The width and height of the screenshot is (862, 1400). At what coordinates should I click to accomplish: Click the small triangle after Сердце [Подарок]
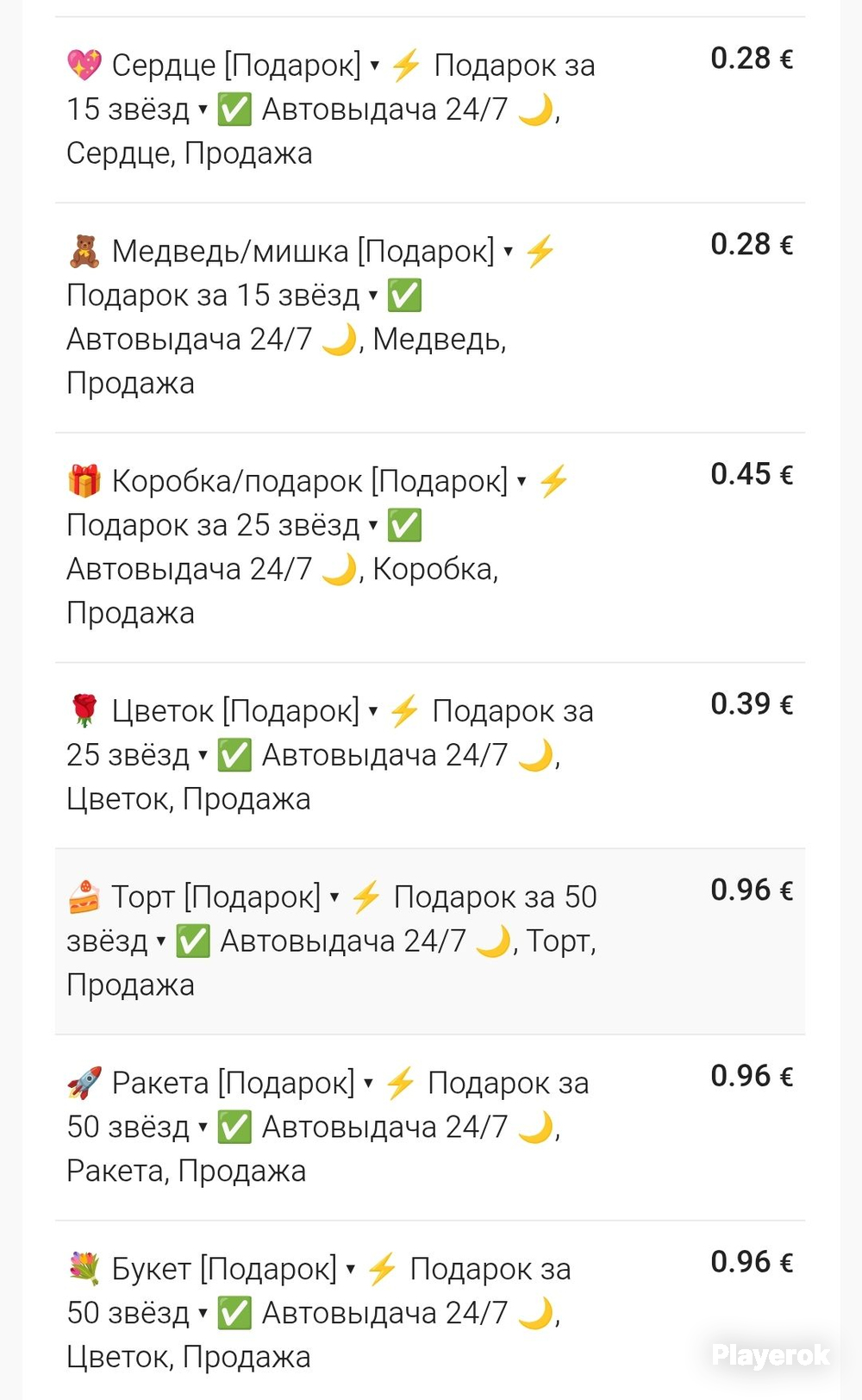click(375, 66)
